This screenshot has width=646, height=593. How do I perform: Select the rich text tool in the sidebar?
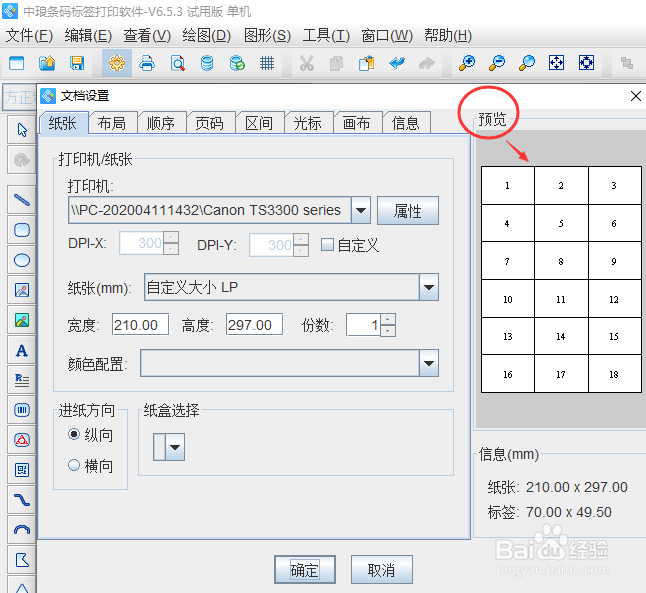coord(22,380)
